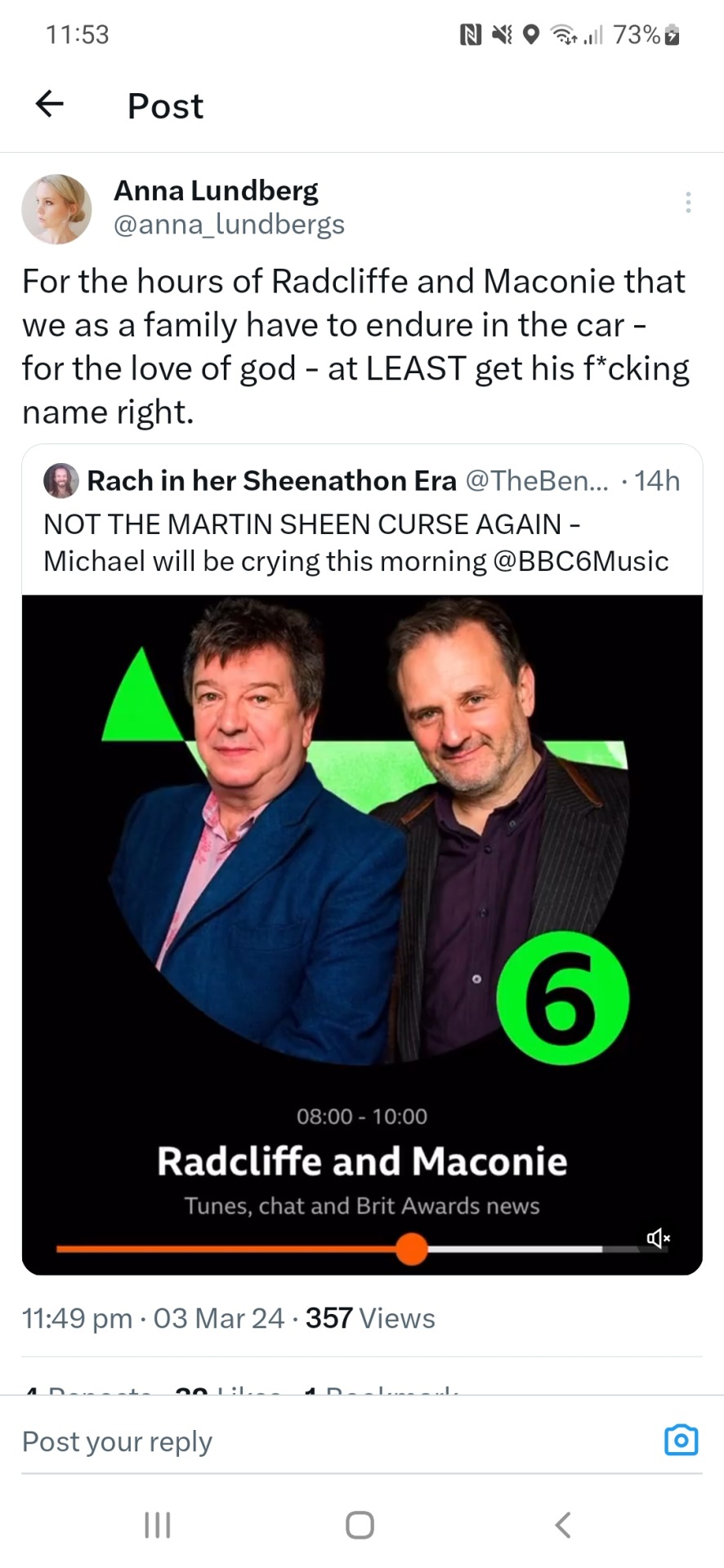Tap the 357 Views count
Screen dimensions: 724x1568
tap(370, 1318)
